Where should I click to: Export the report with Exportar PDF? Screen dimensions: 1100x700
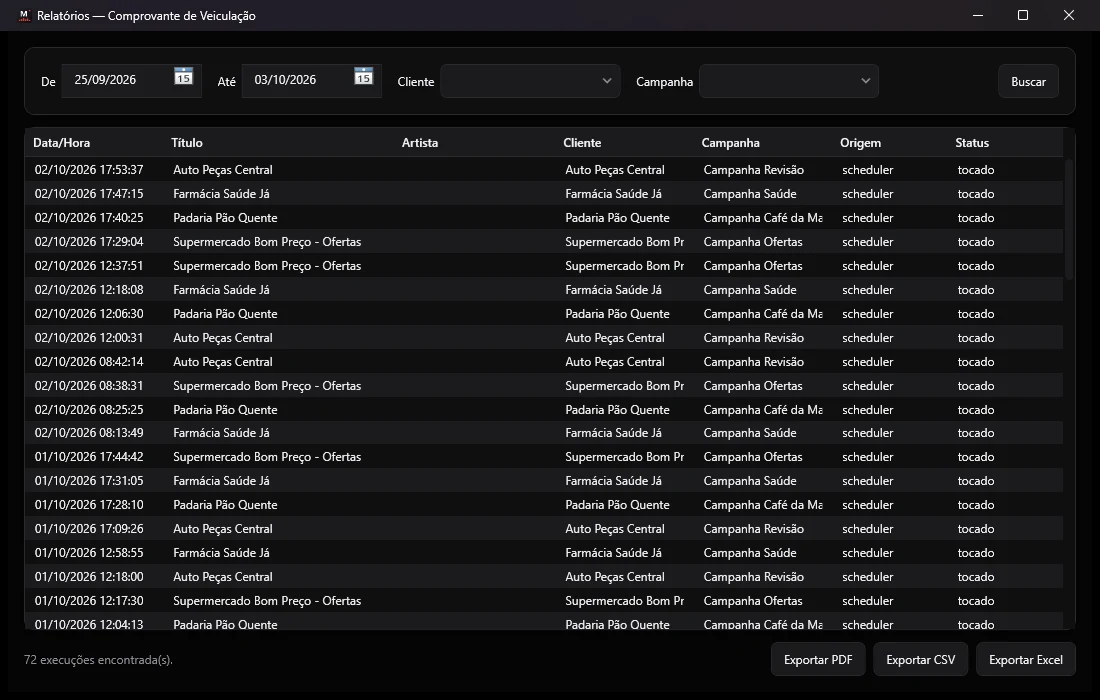click(x=818, y=659)
